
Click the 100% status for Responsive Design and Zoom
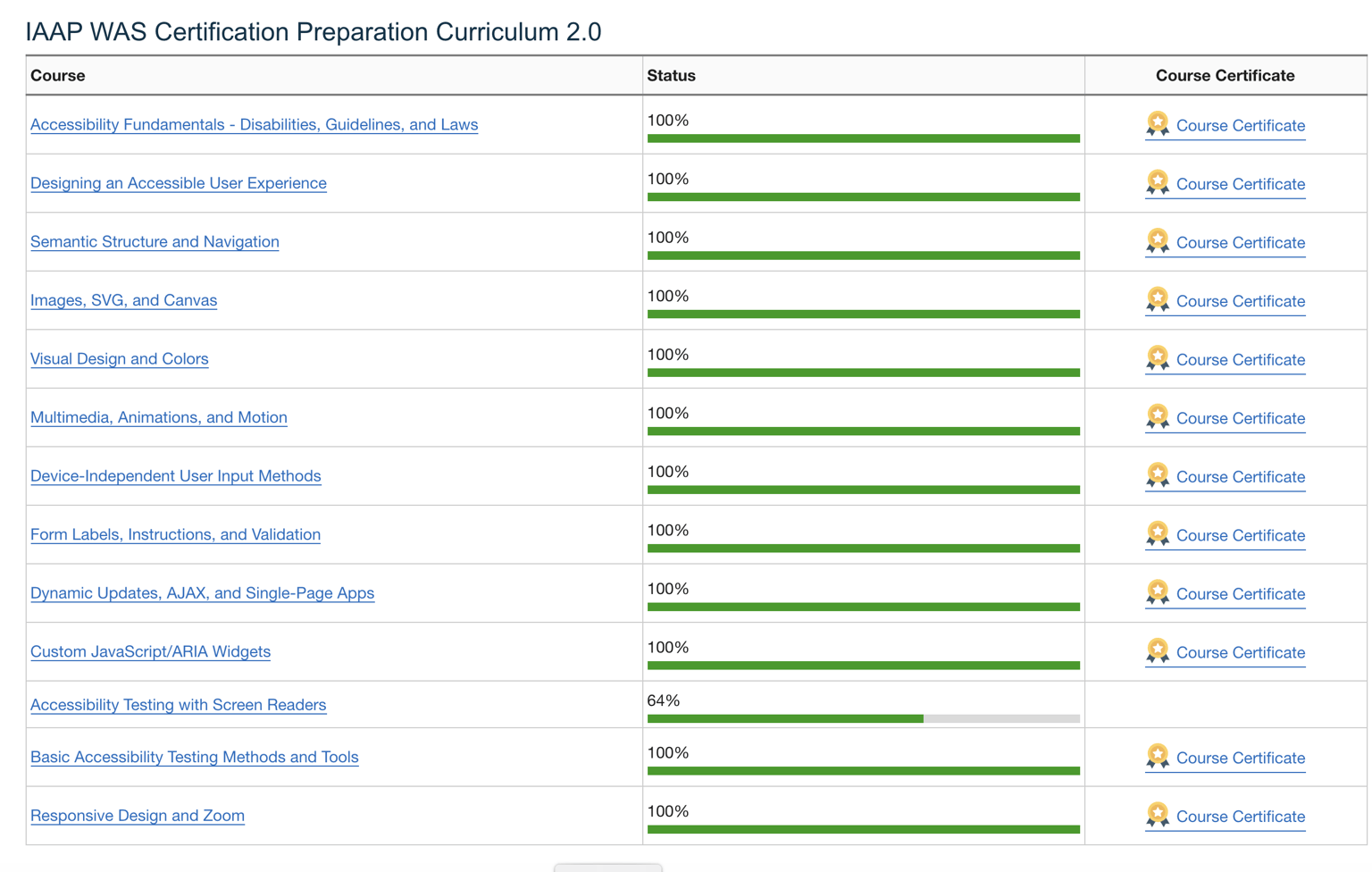pyautogui.click(x=668, y=811)
